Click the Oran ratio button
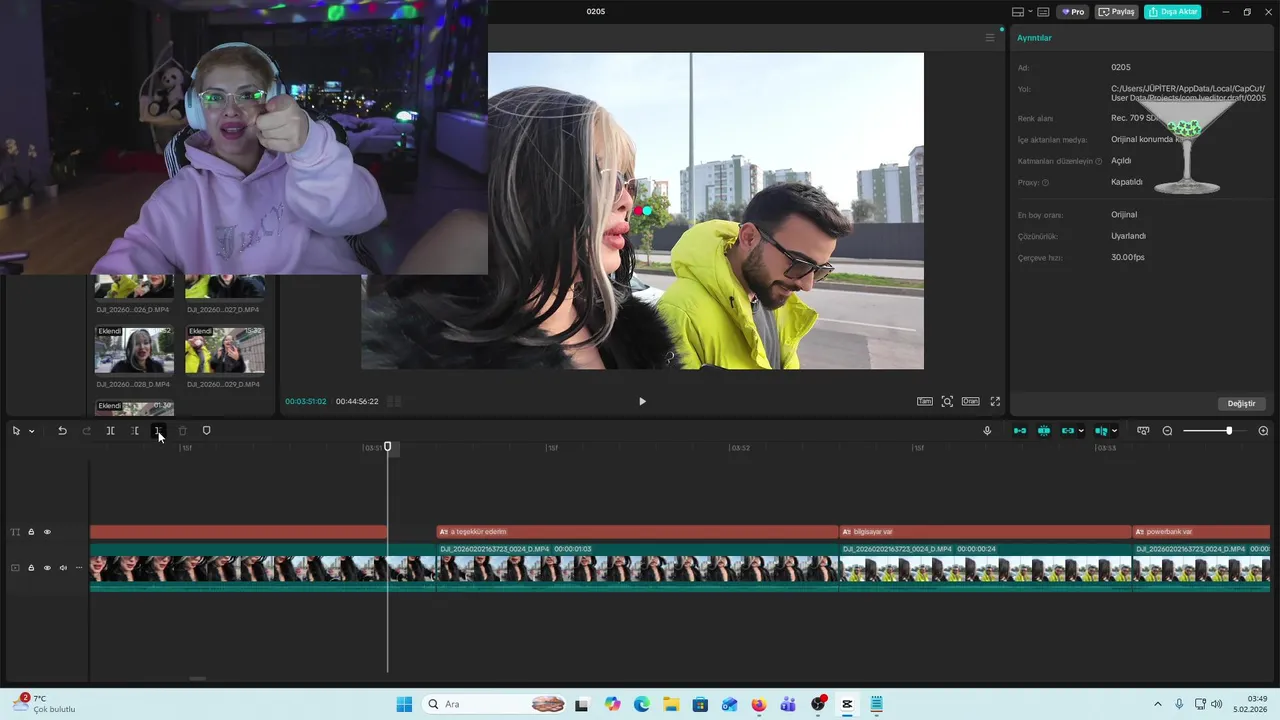 tap(970, 401)
